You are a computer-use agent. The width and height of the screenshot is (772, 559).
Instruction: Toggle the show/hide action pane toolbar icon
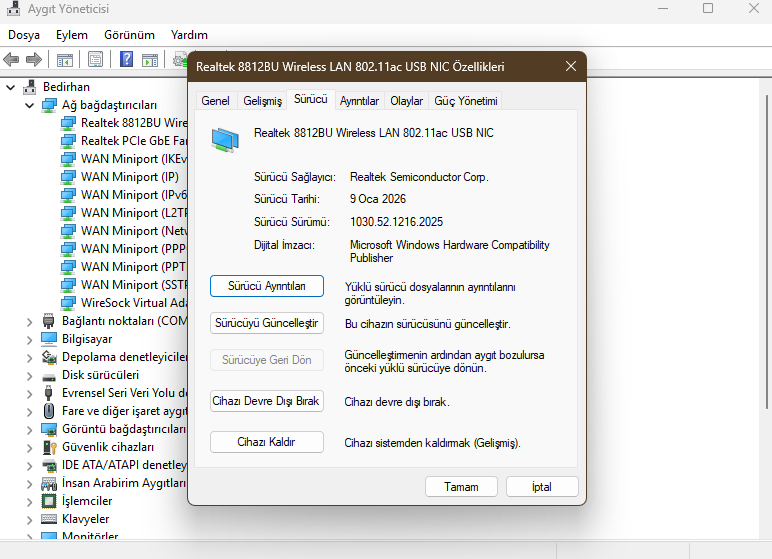coord(150,60)
